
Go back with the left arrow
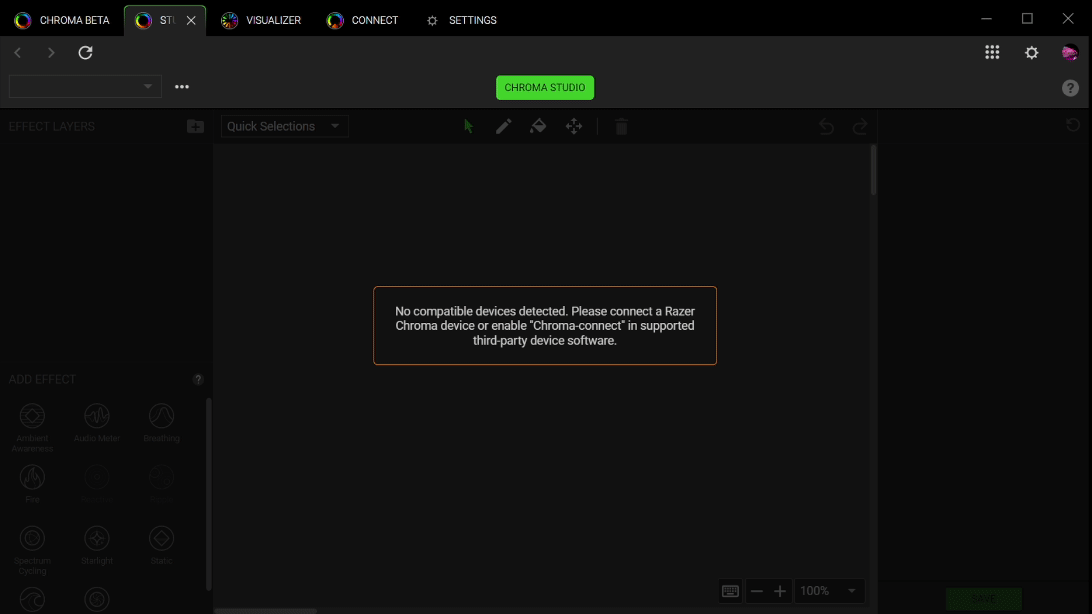pyautogui.click(x=18, y=52)
